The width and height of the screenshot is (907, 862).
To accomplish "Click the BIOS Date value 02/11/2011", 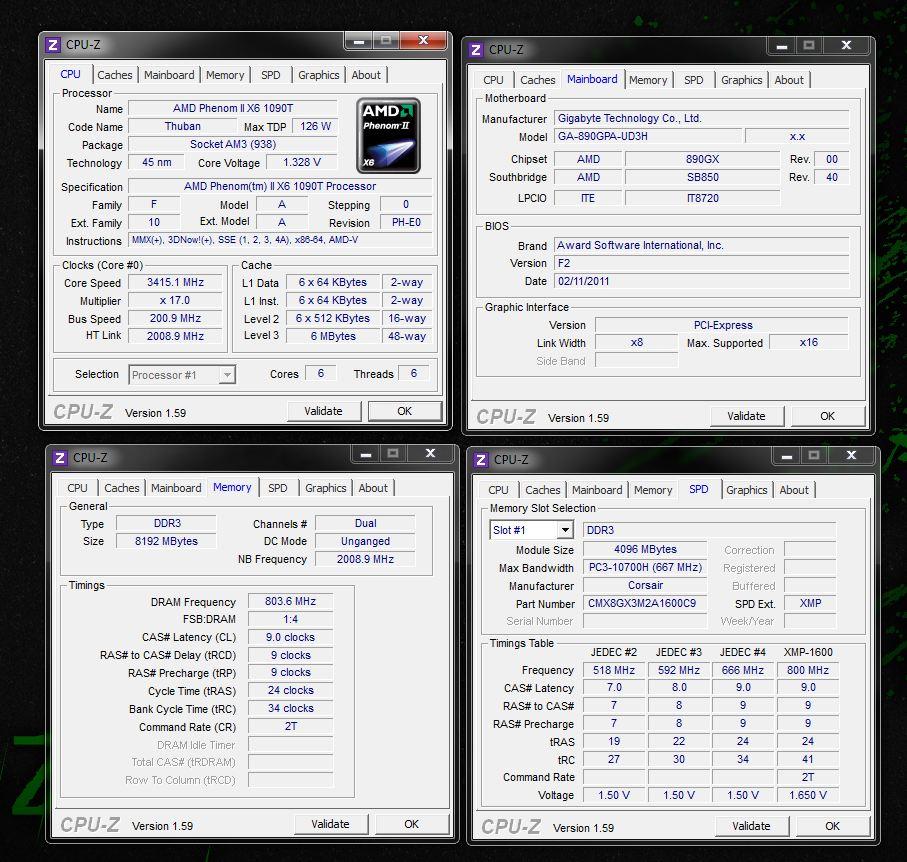I will (702, 281).
